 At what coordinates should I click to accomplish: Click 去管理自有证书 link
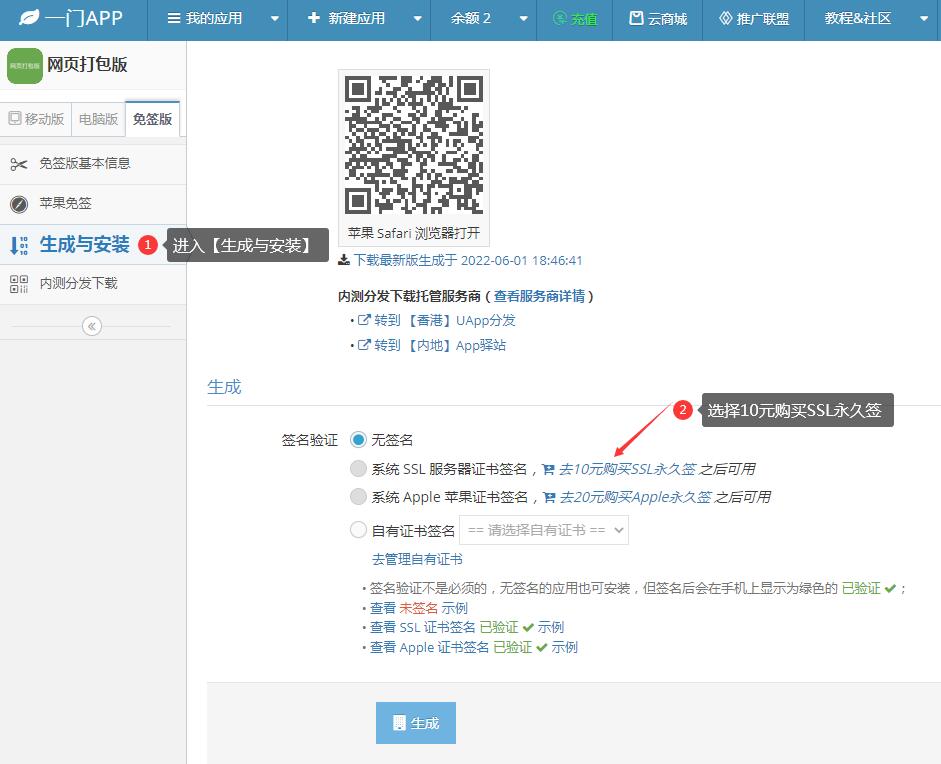tap(417, 559)
